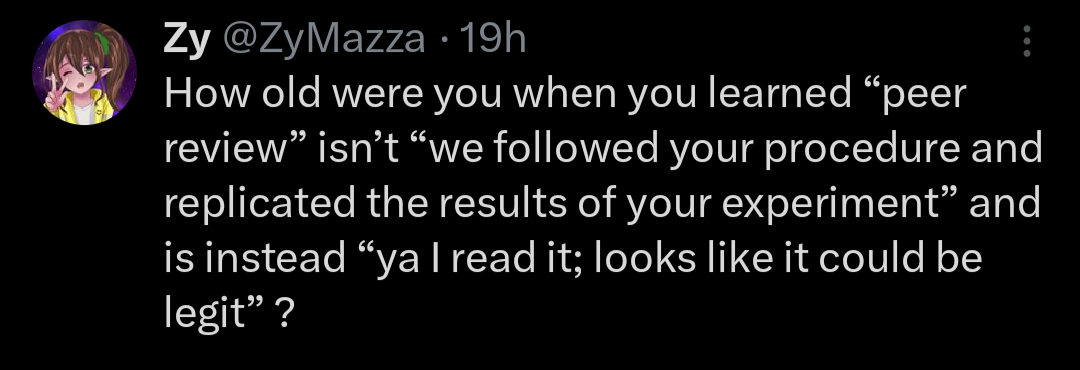Click the tweet line starting "How old were you"

(565, 95)
